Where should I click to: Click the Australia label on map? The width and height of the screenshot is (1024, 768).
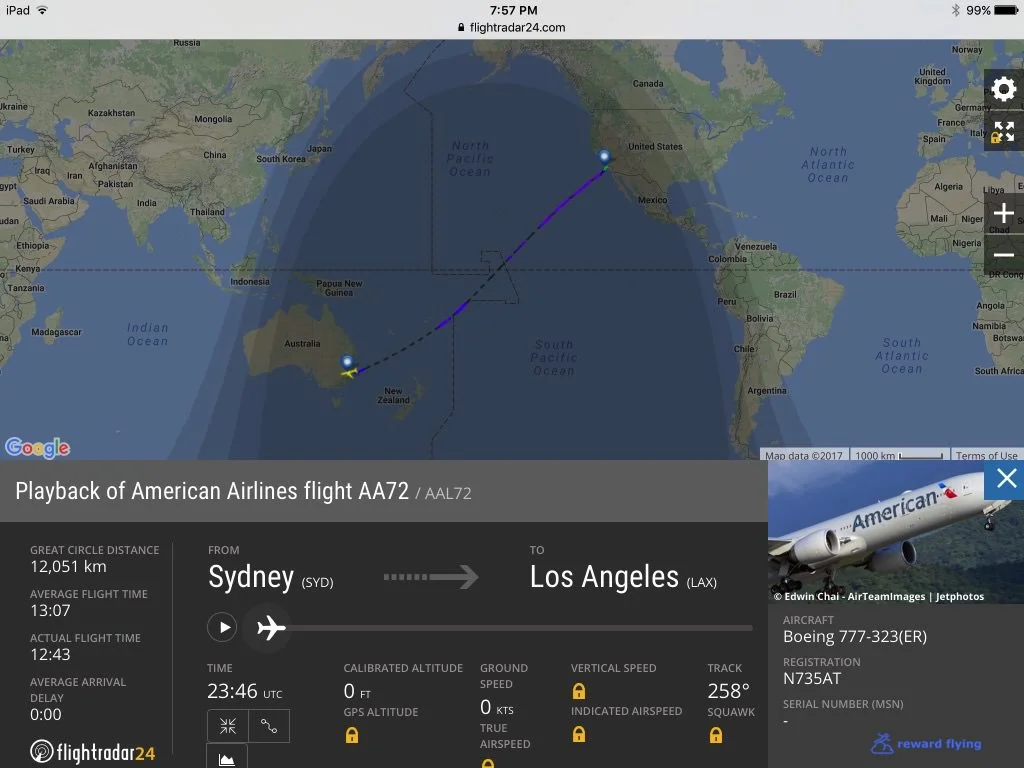coord(302,344)
